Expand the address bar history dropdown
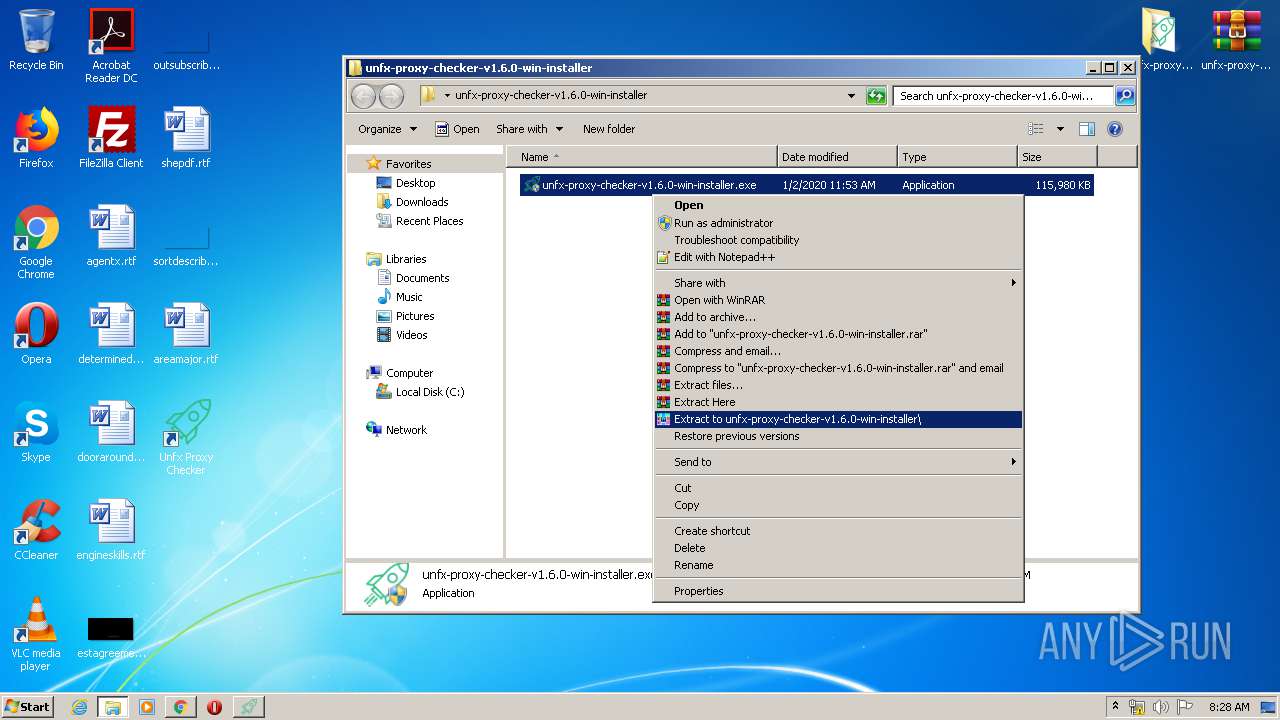Viewport: 1280px width, 720px height. point(851,96)
